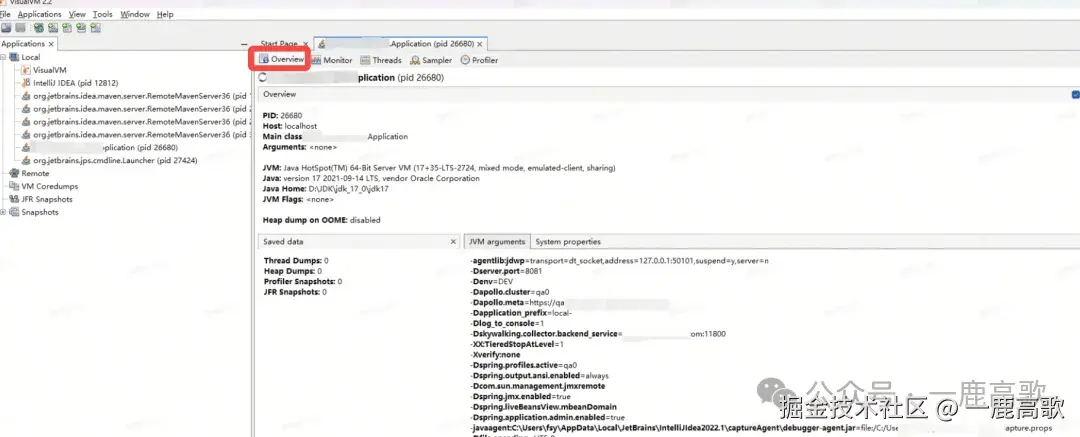Select the VM Coredumps node label
Image resolution: width=1080 pixels, height=437 pixels.
pyautogui.click(x=50, y=186)
